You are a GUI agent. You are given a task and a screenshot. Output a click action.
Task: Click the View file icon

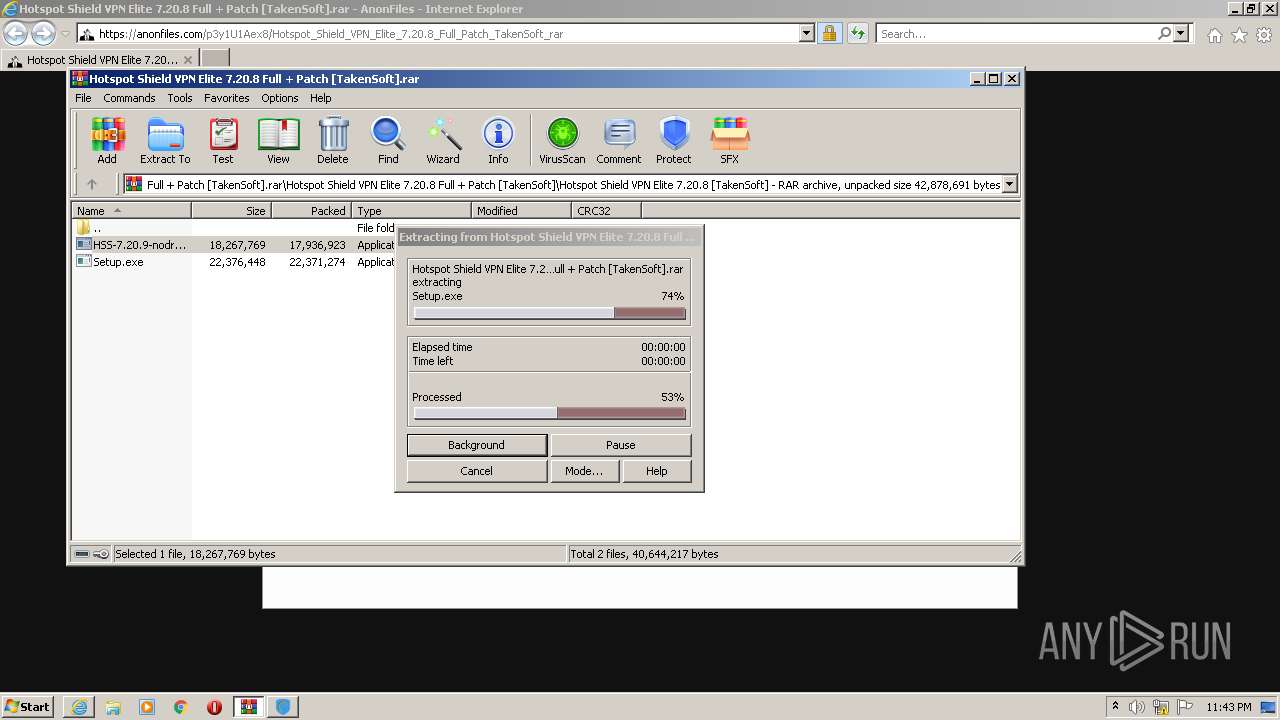coord(278,140)
